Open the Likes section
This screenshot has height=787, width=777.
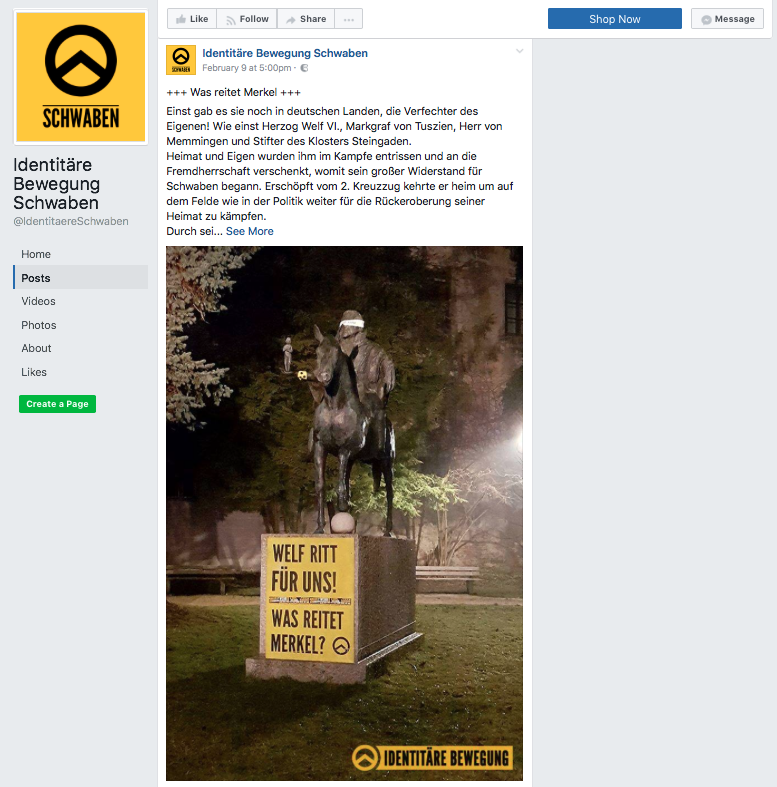click(34, 372)
